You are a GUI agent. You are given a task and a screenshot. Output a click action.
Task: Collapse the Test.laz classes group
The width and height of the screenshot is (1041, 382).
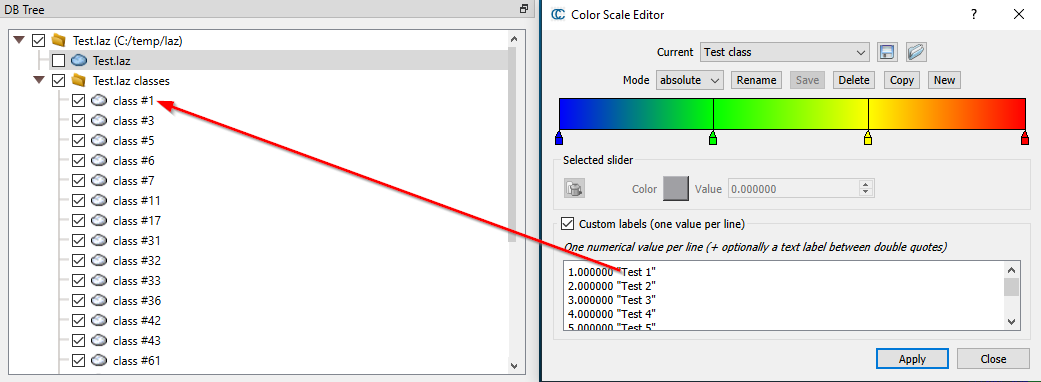pyautogui.click(x=39, y=80)
